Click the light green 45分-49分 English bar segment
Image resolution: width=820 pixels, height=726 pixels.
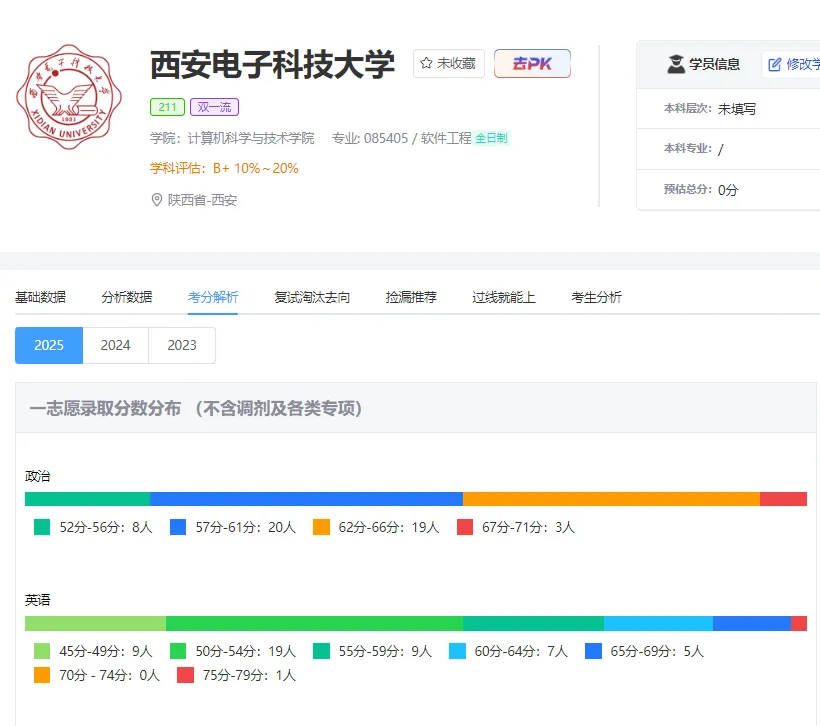pos(95,623)
